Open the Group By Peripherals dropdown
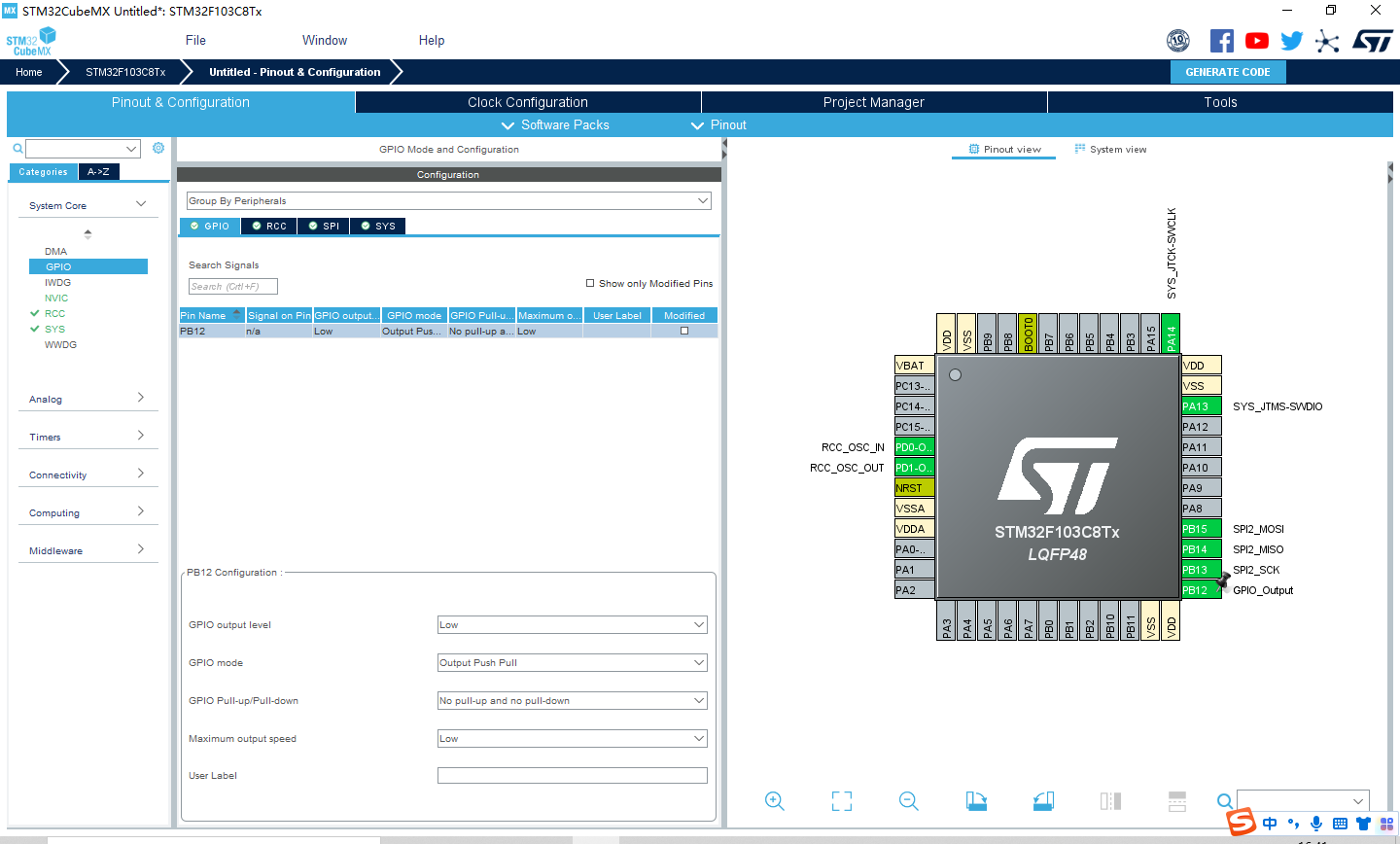 (x=447, y=200)
